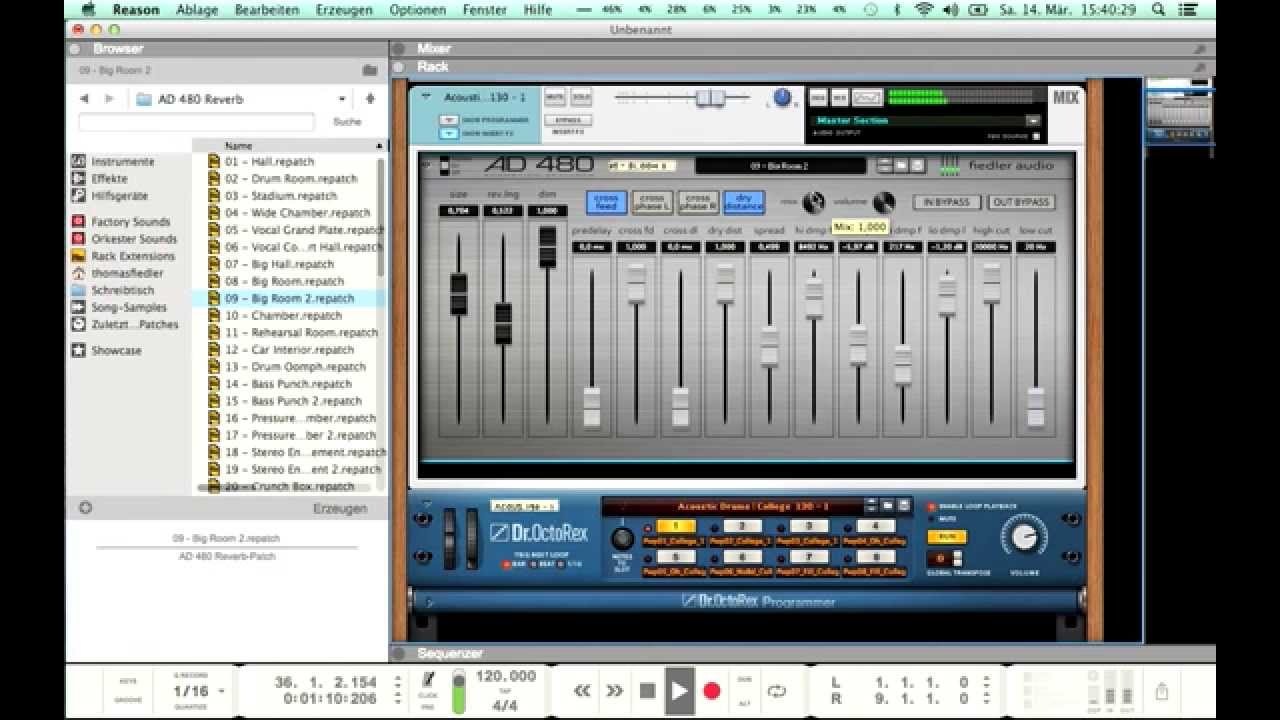The image size is (1280, 720).
Task: Click the AD 480 volume knob
Action: 883,203
